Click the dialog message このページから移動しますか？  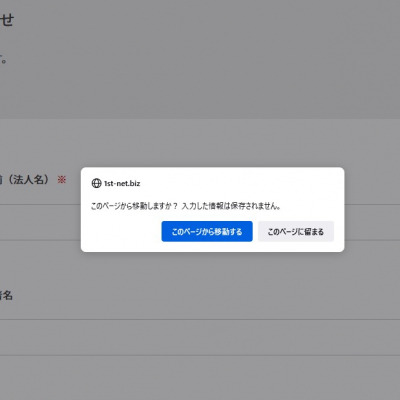pos(134,206)
